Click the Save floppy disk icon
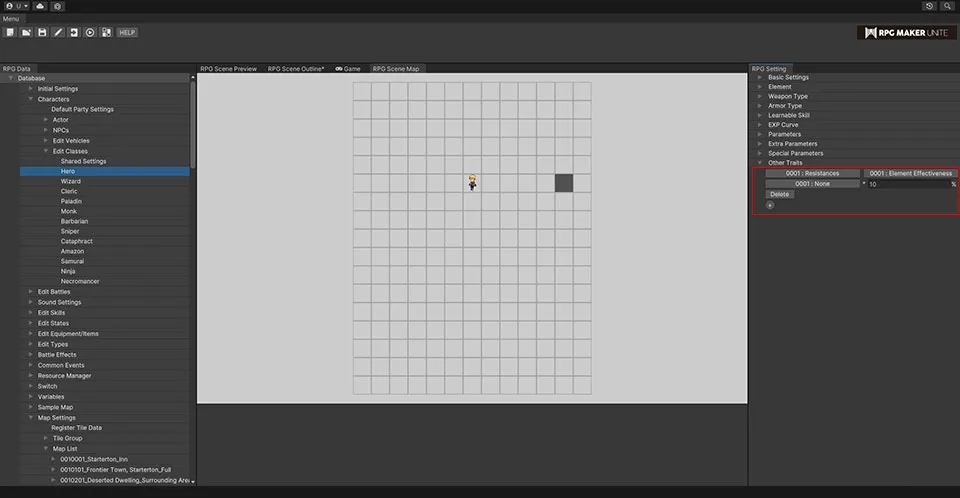Viewport: 960px width, 498px height. [42, 32]
